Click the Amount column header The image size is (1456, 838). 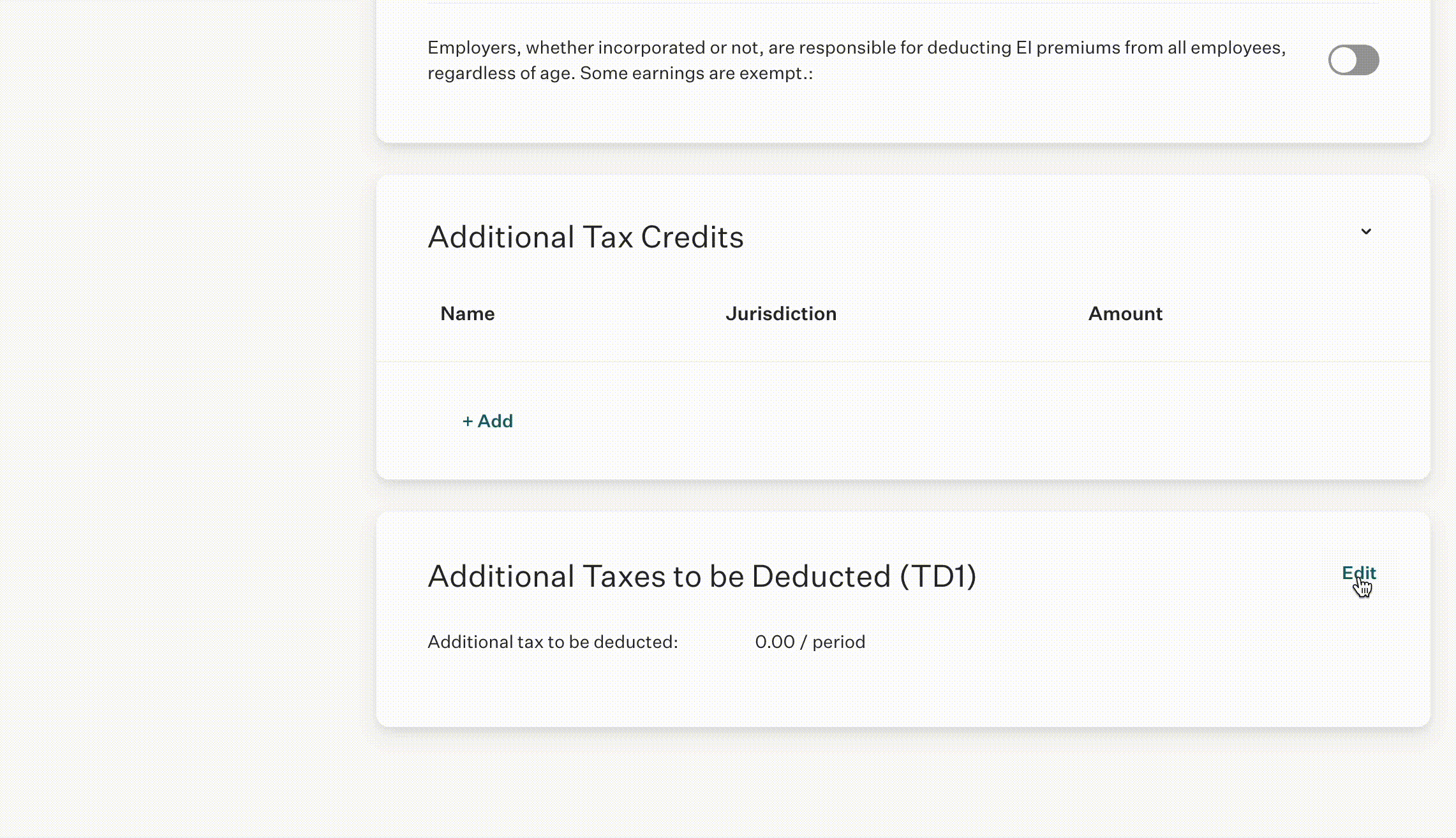pos(1125,314)
